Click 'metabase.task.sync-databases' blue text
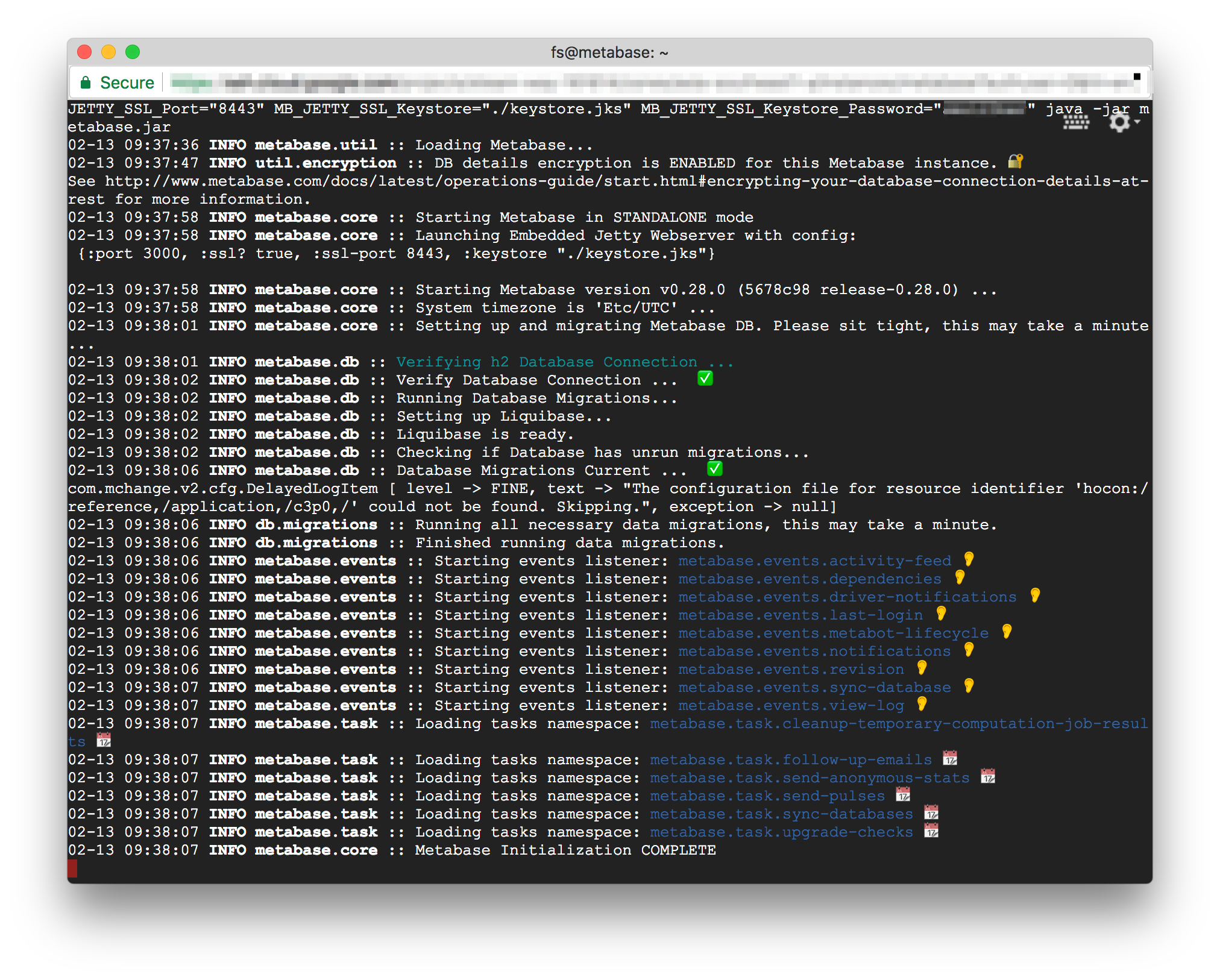The image size is (1220, 980). [782, 814]
